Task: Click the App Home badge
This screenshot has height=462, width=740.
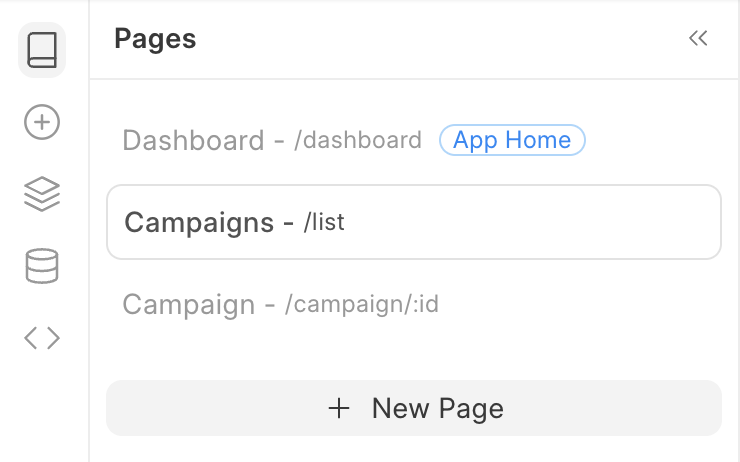Action: pos(512,141)
